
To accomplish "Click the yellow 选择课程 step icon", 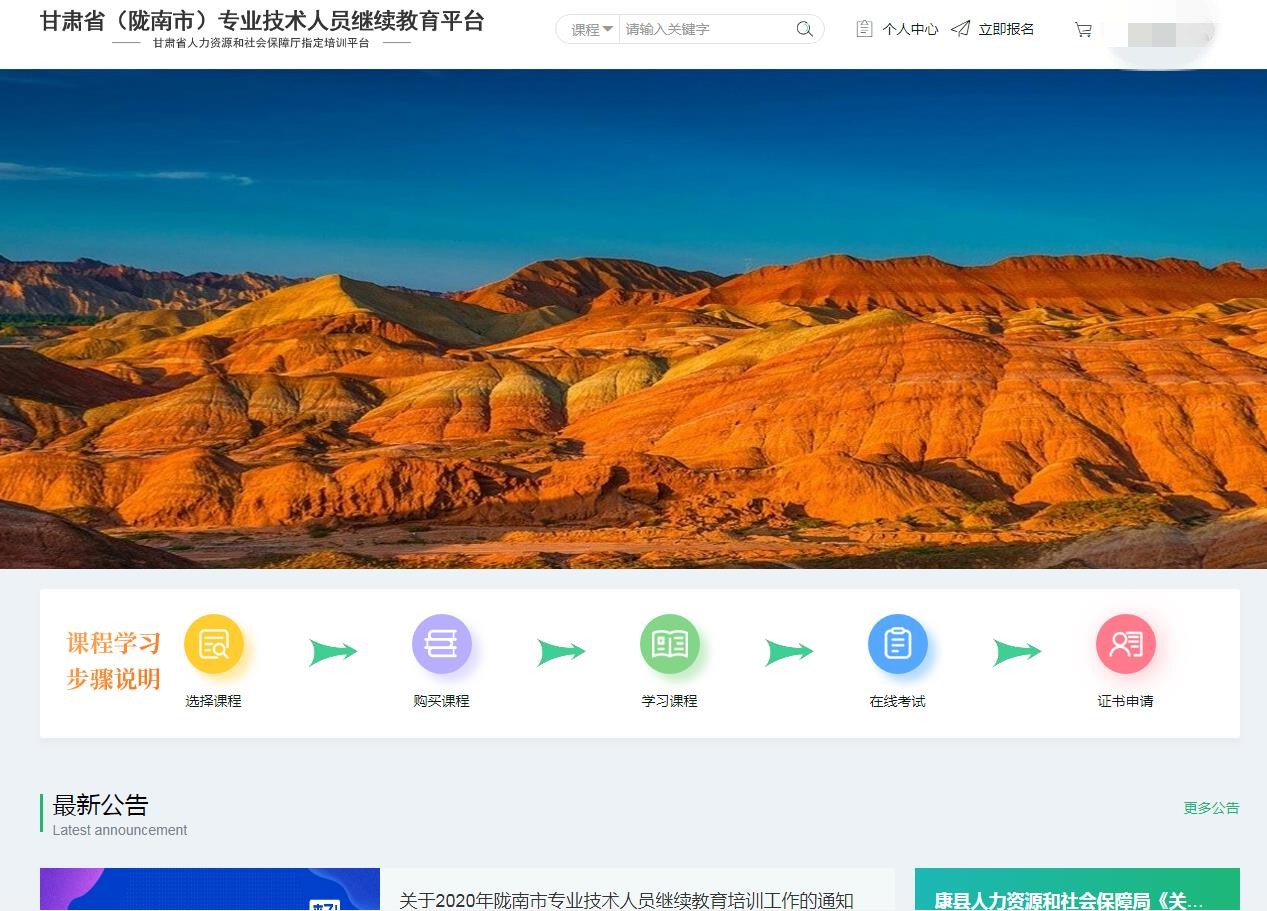I will click(214, 644).
